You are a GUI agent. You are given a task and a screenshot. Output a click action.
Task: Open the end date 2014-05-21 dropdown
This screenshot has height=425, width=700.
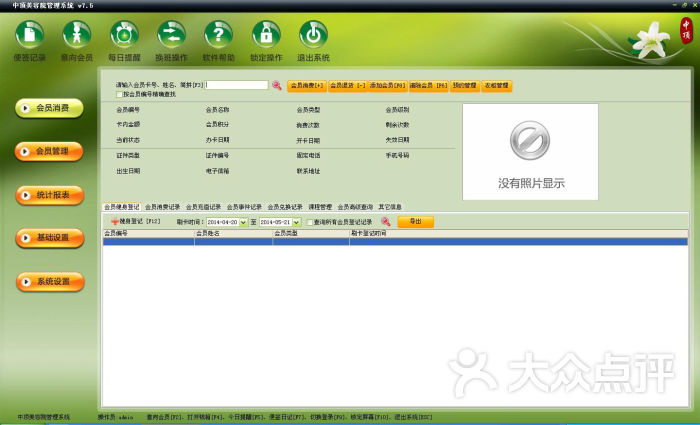click(298, 222)
